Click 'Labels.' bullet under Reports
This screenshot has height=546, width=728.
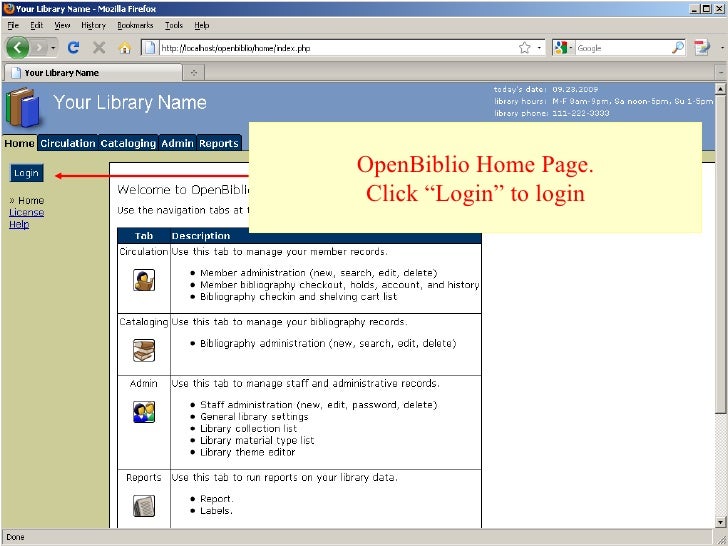[x=216, y=511]
